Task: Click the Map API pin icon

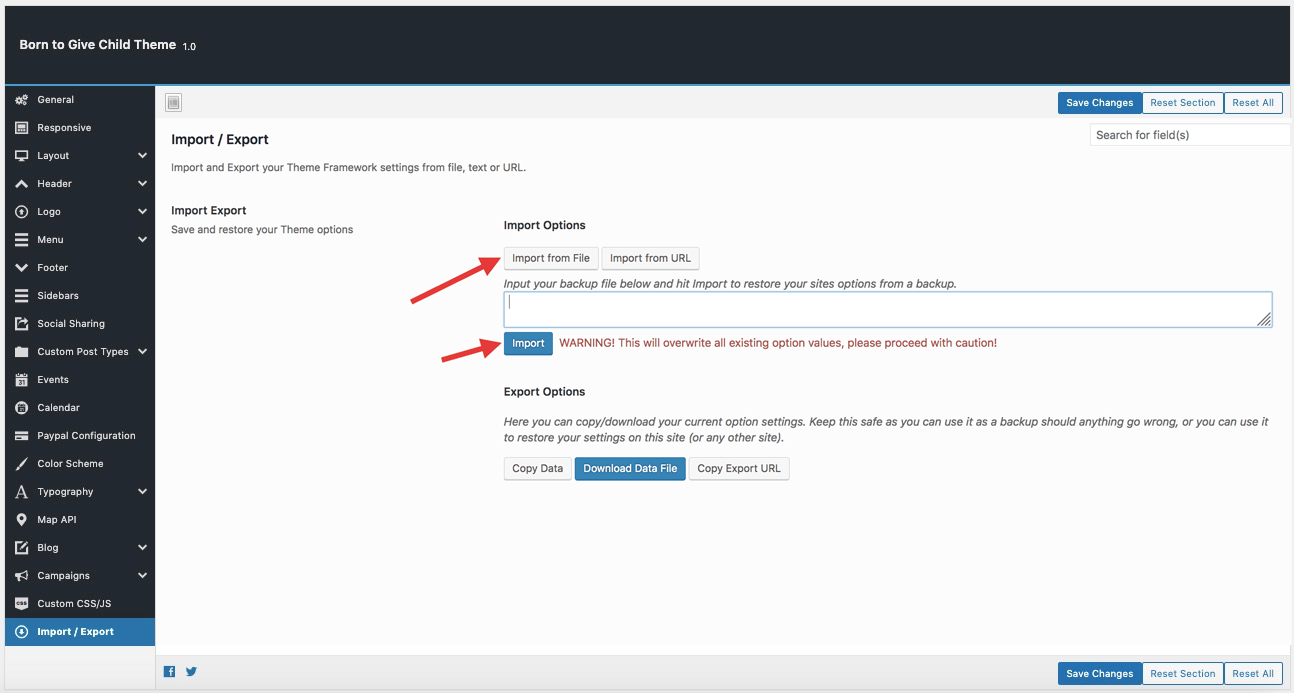Action: pyautogui.click(x=22, y=520)
